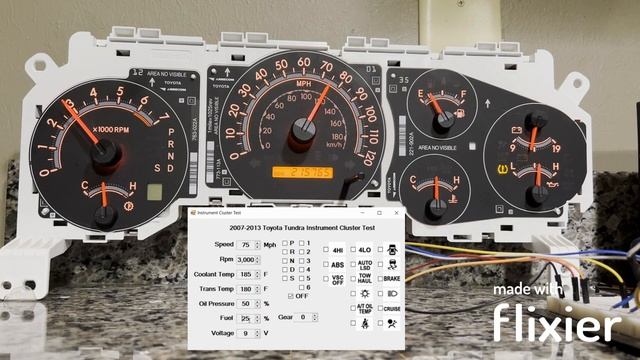The width and height of the screenshot is (640, 360).
Task: Decrease Voltage using its down arrow
Action: [258, 336]
